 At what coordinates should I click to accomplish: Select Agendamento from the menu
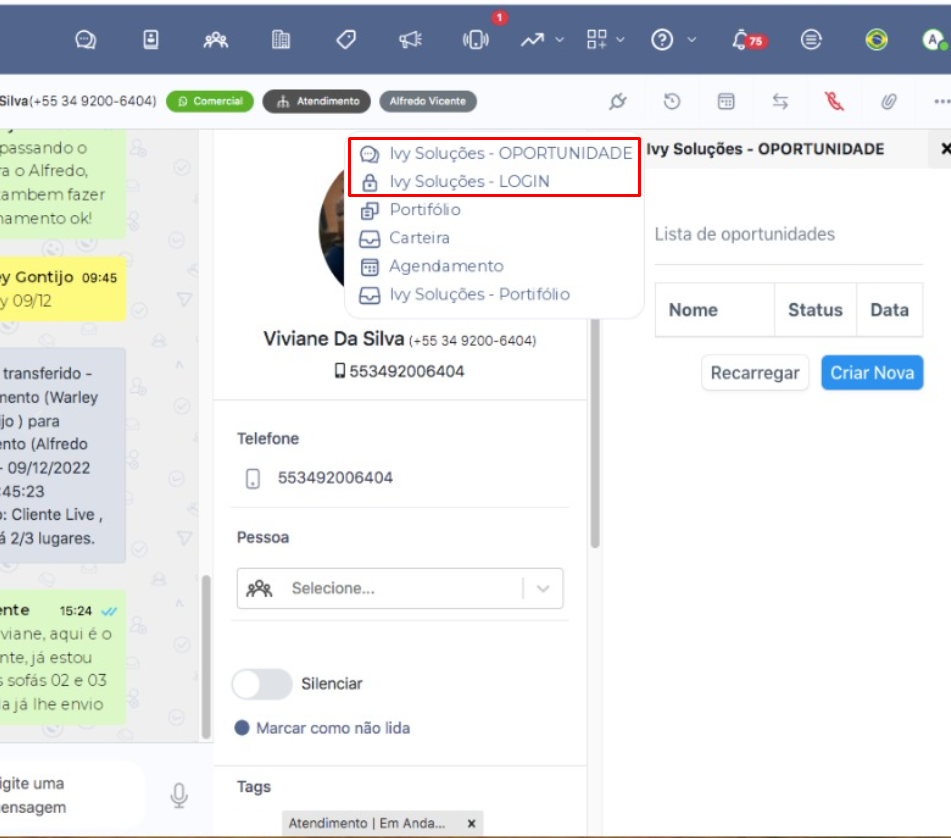click(445, 266)
